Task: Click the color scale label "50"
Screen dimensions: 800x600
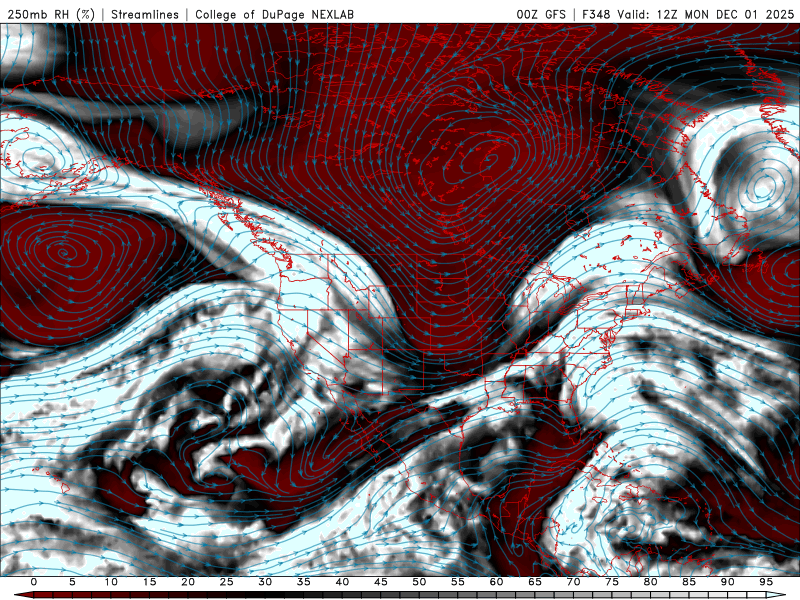Action: pyautogui.click(x=419, y=582)
